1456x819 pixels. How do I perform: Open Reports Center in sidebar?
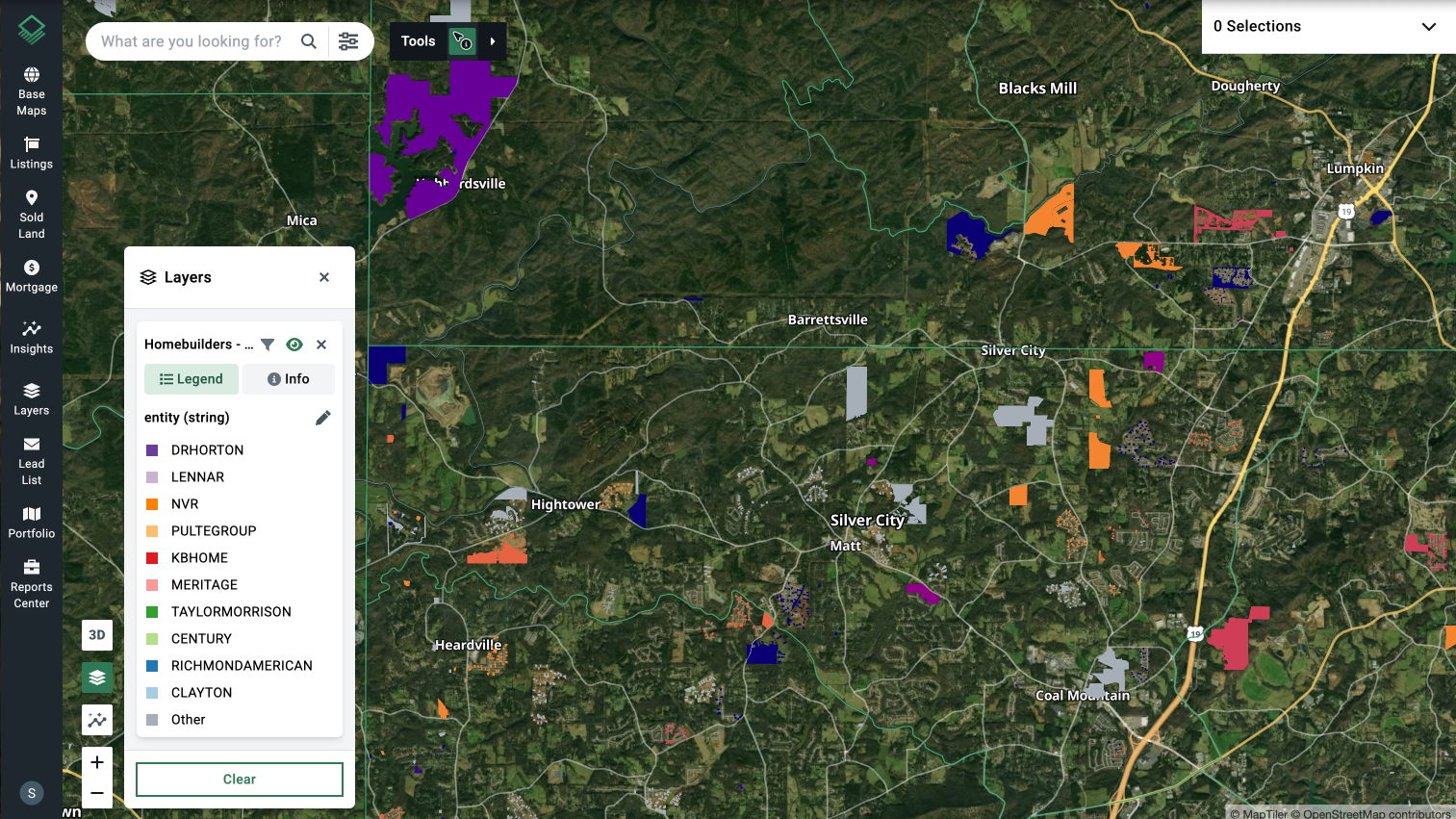32,584
